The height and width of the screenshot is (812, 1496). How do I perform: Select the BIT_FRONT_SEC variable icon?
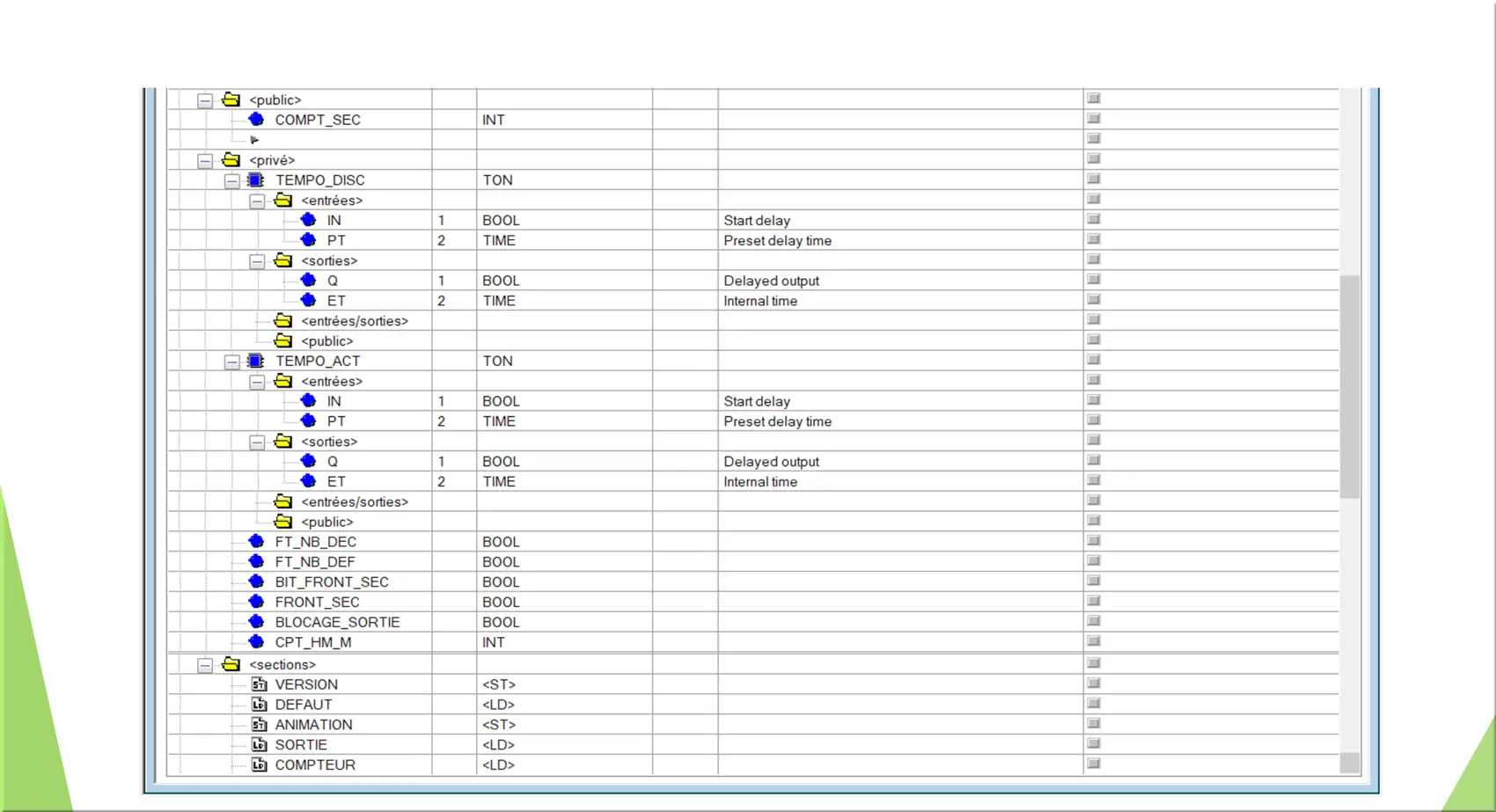tap(256, 582)
